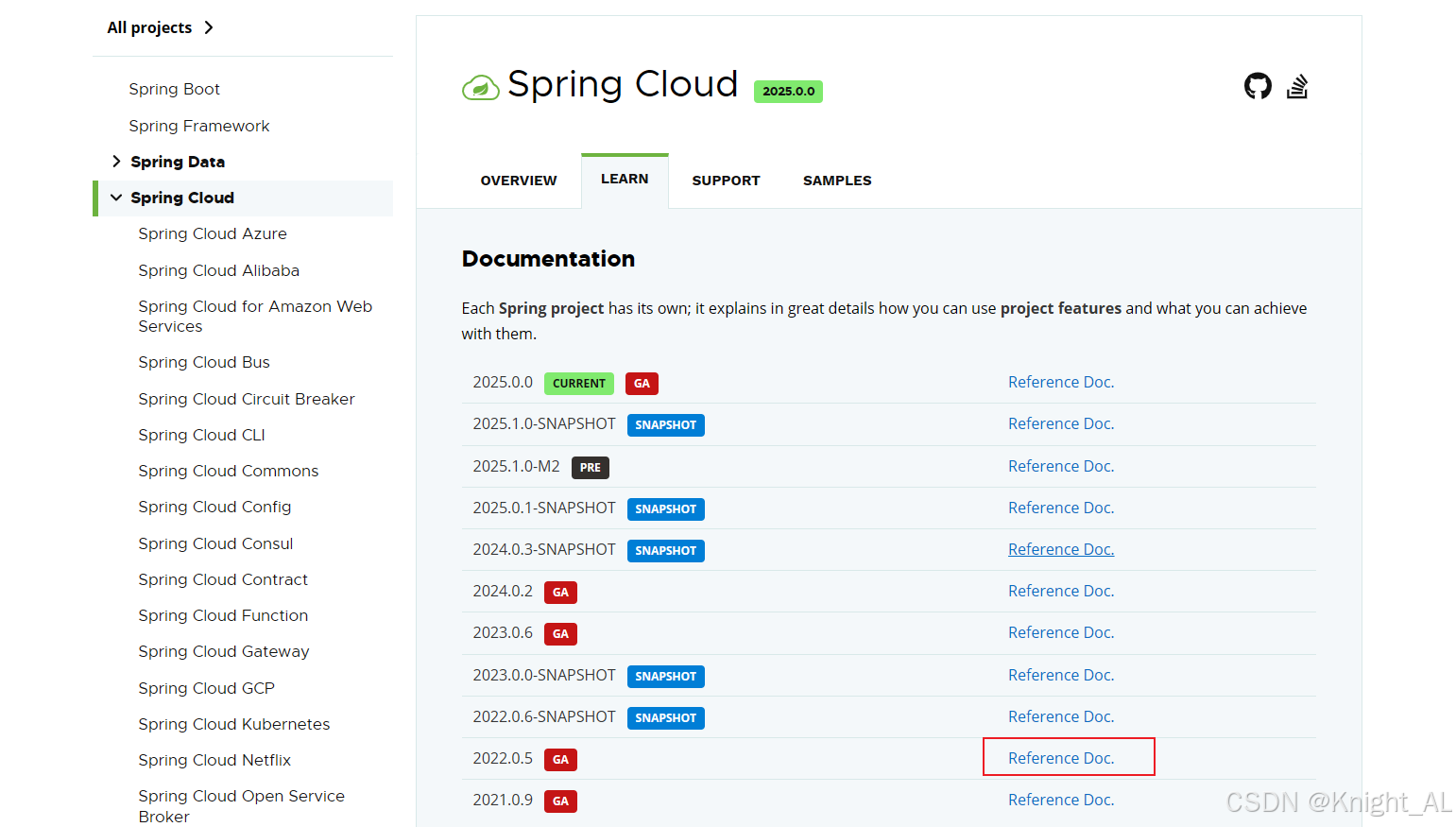This screenshot has width=1456, height=827.
Task: Open Spring Cloud Azure
Action: click(x=213, y=233)
